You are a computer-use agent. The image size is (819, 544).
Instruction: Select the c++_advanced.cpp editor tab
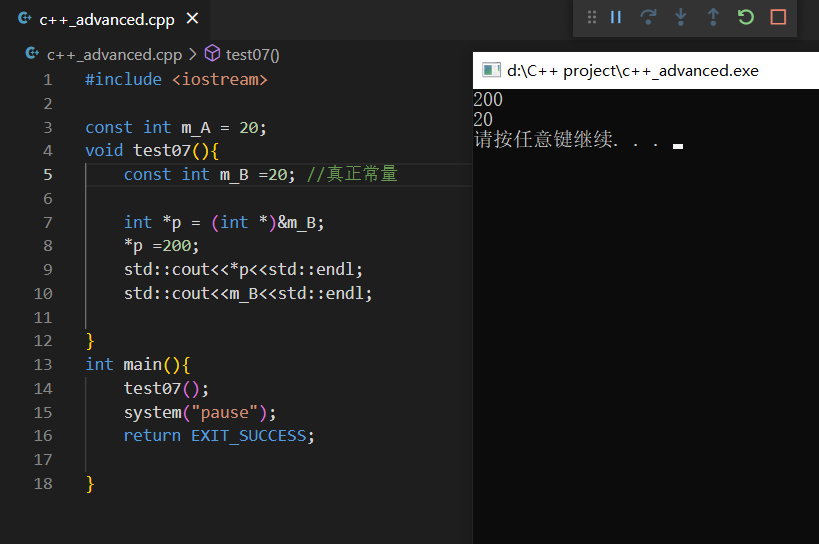click(104, 19)
